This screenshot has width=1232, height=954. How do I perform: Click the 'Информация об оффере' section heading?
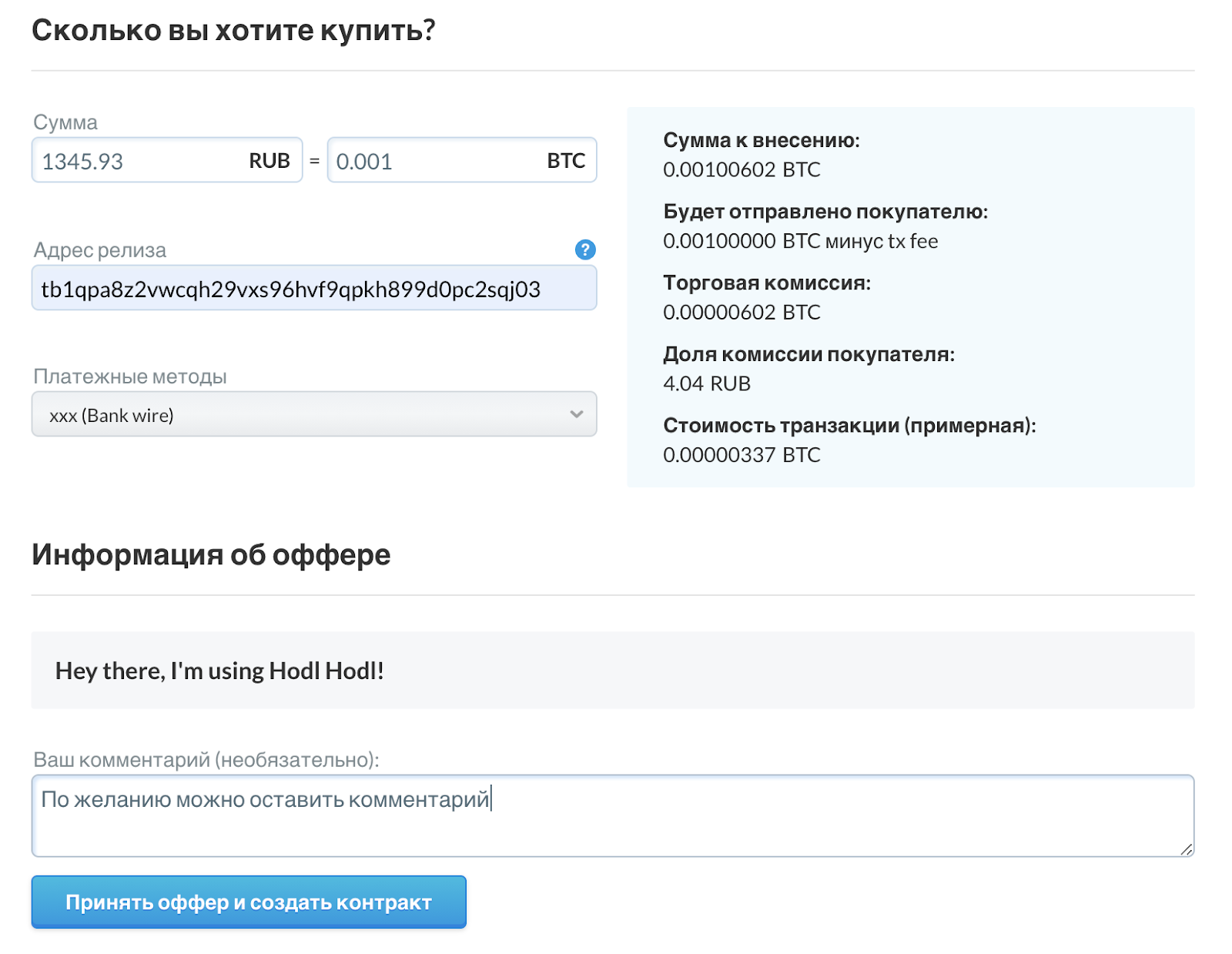[x=211, y=554]
